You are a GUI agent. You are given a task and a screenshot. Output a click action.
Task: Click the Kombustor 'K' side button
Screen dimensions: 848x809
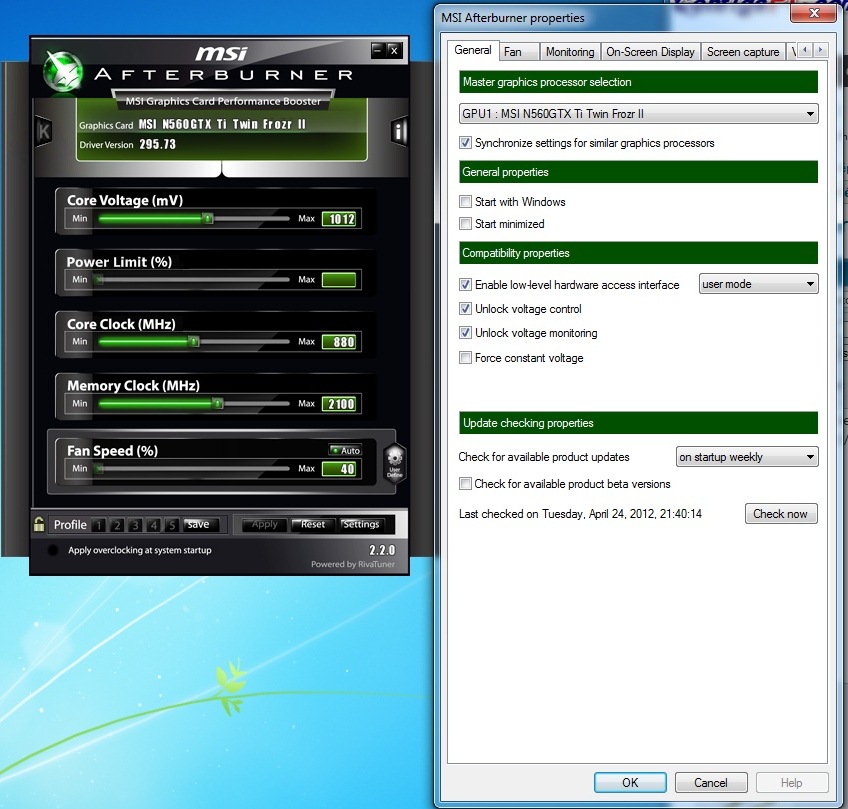click(44, 131)
